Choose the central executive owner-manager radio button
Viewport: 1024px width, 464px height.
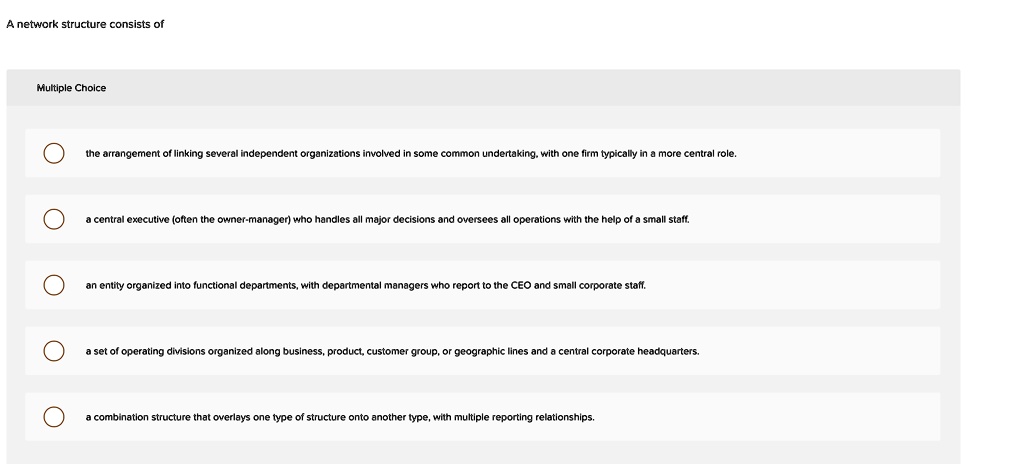tap(54, 219)
